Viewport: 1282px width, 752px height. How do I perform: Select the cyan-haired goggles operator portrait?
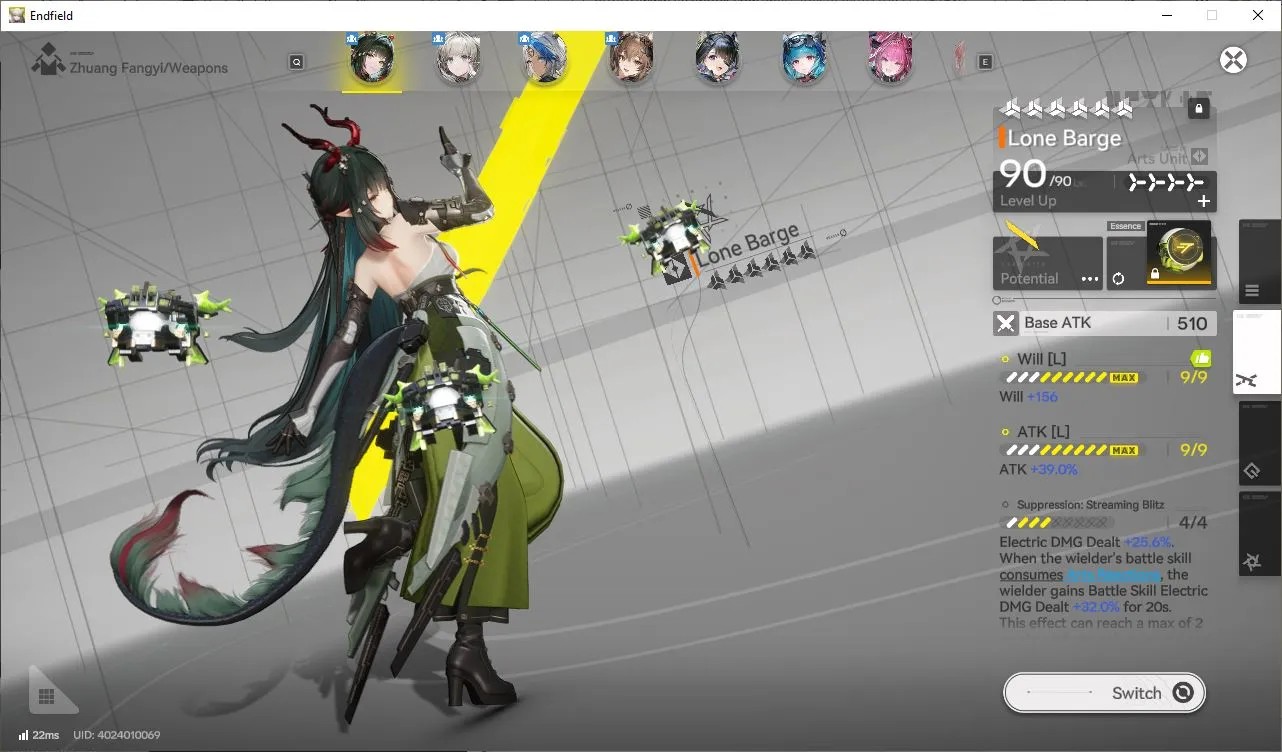click(804, 59)
